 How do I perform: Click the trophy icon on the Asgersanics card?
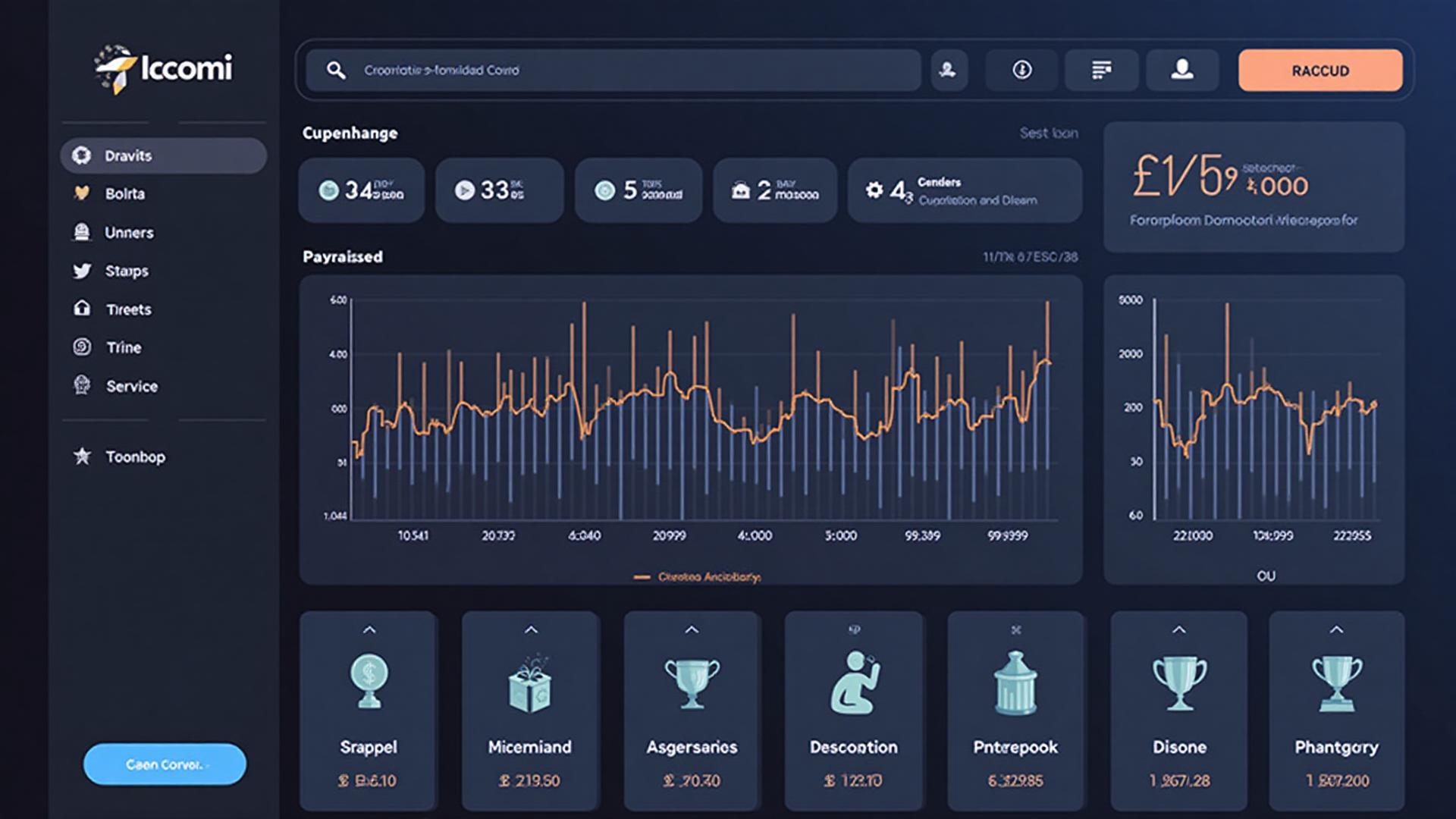pyautogui.click(x=691, y=682)
